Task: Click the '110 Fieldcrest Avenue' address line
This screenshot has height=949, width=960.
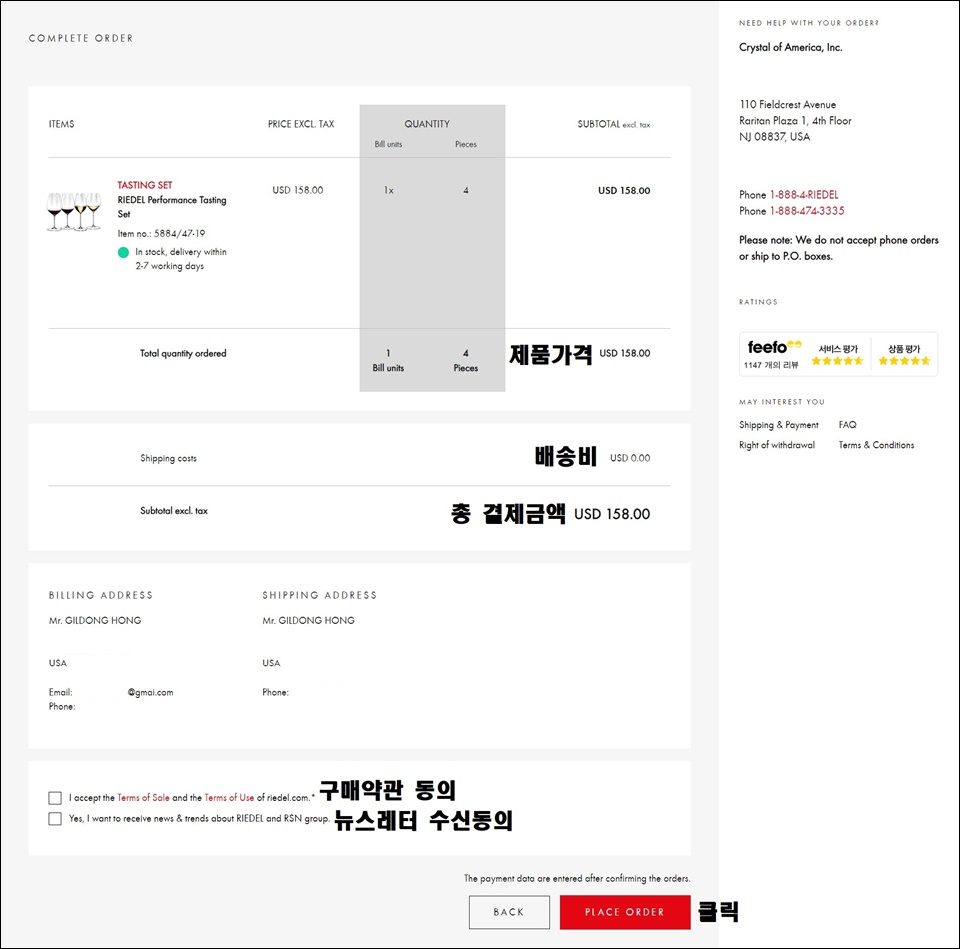Action: [x=787, y=105]
